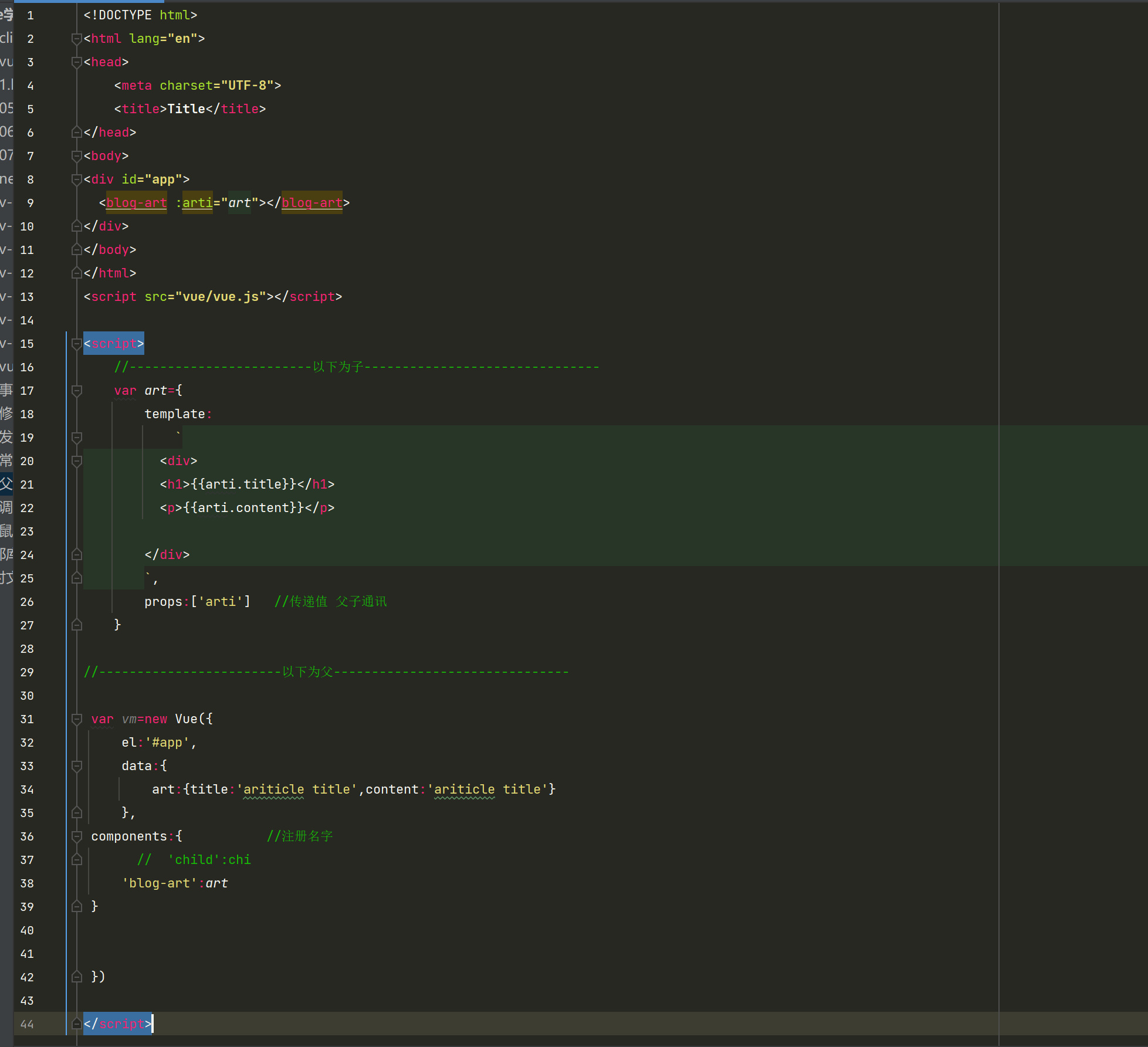
Task: Click the closing script tag on line 44
Action: (118, 1024)
